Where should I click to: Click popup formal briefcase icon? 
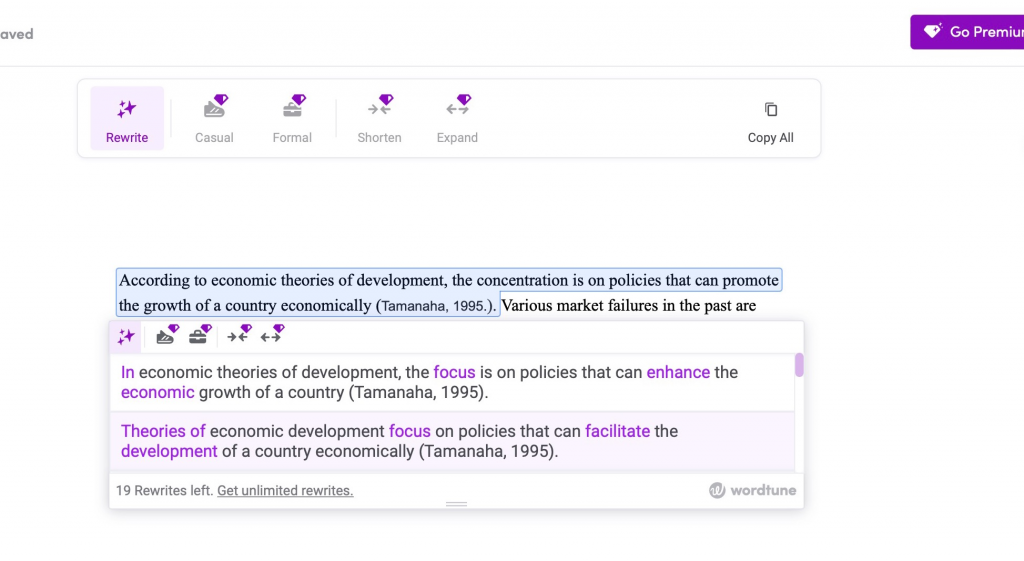[x=200, y=334]
